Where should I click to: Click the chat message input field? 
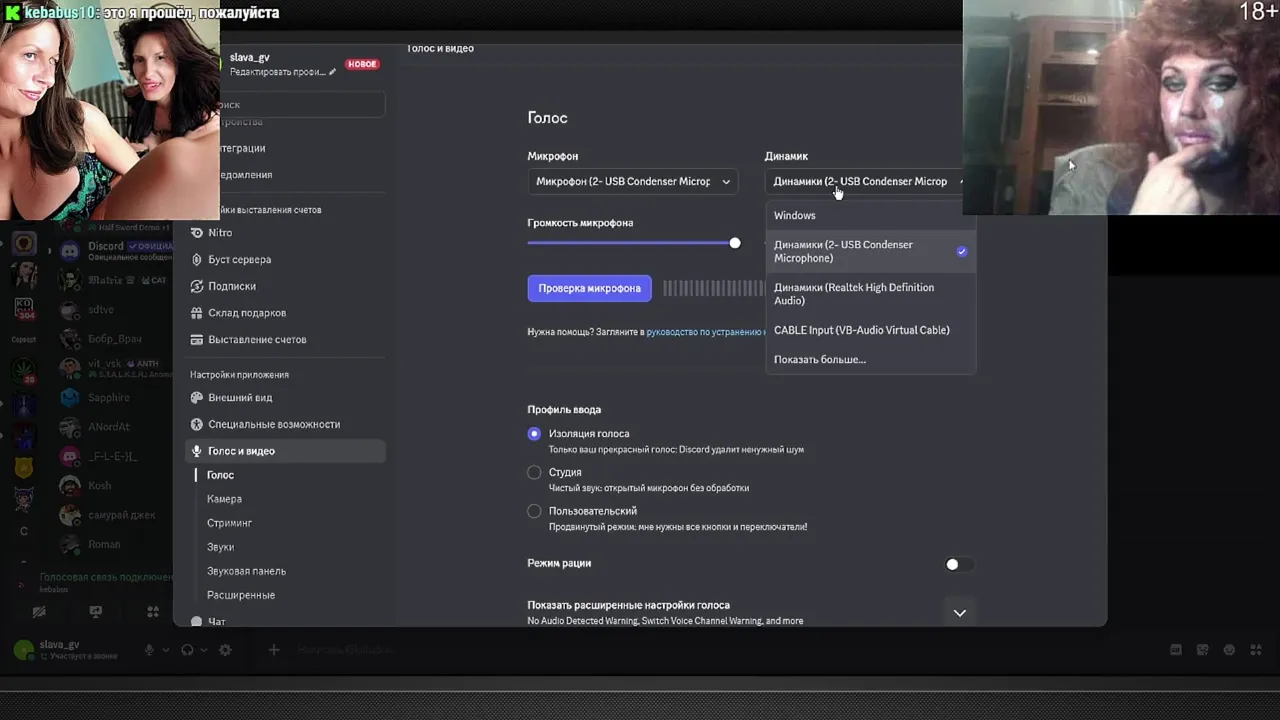point(720,650)
